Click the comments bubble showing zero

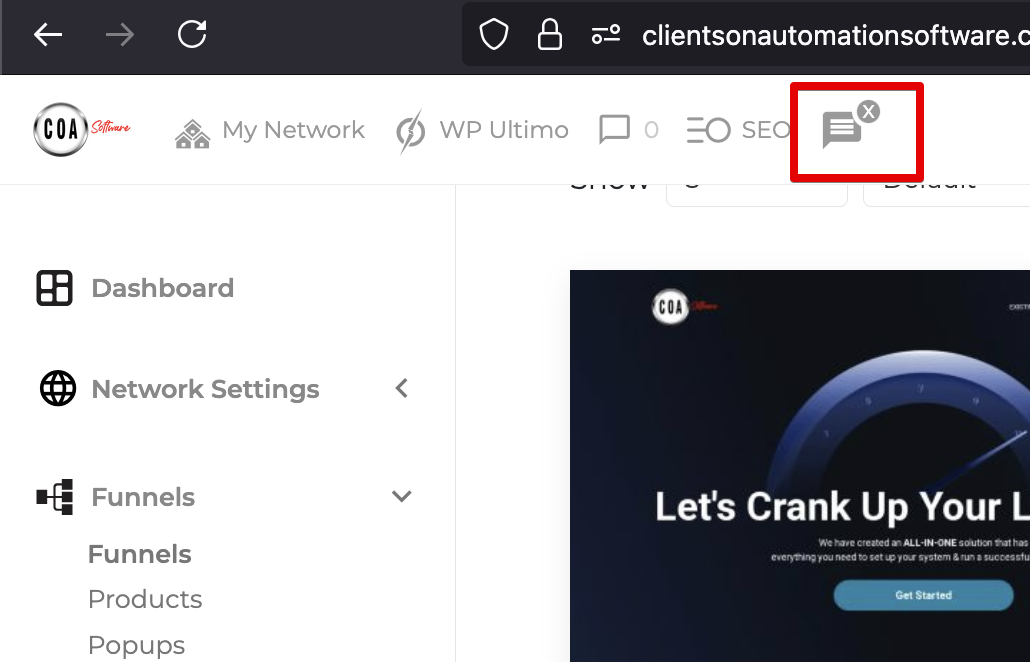coord(613,129)
